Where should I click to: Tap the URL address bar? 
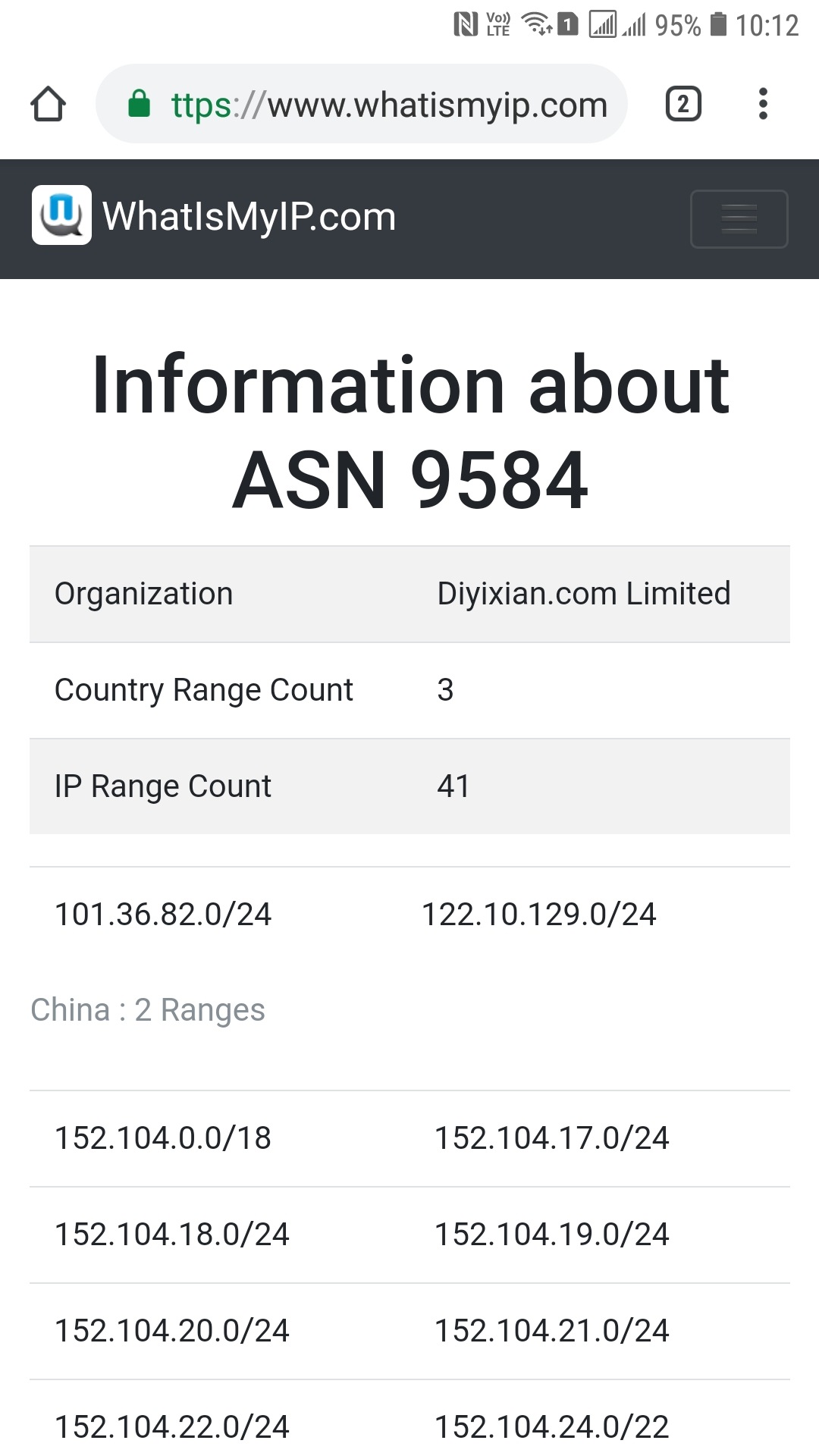[x=388, y=105]
